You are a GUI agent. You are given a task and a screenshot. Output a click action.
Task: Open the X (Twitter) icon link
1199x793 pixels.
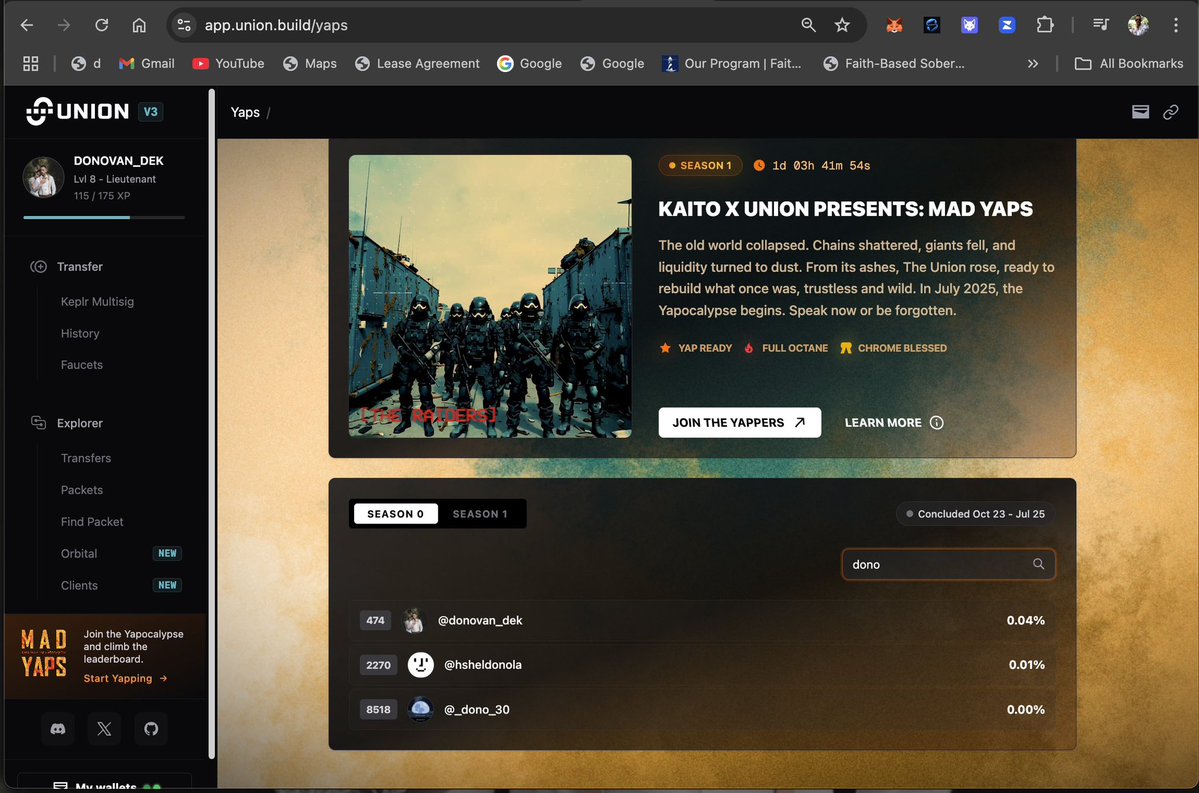click(x=104, y=729)
